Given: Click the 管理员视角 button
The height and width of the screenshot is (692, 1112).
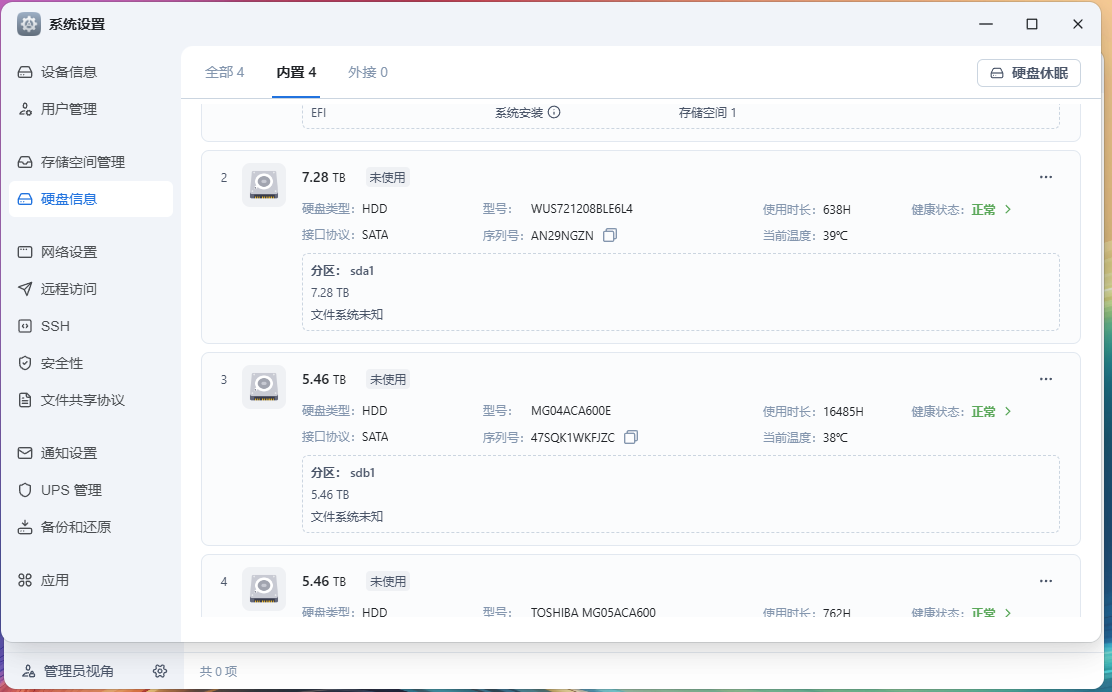Looking at the screenshot, I should click(x=68, y=671).
